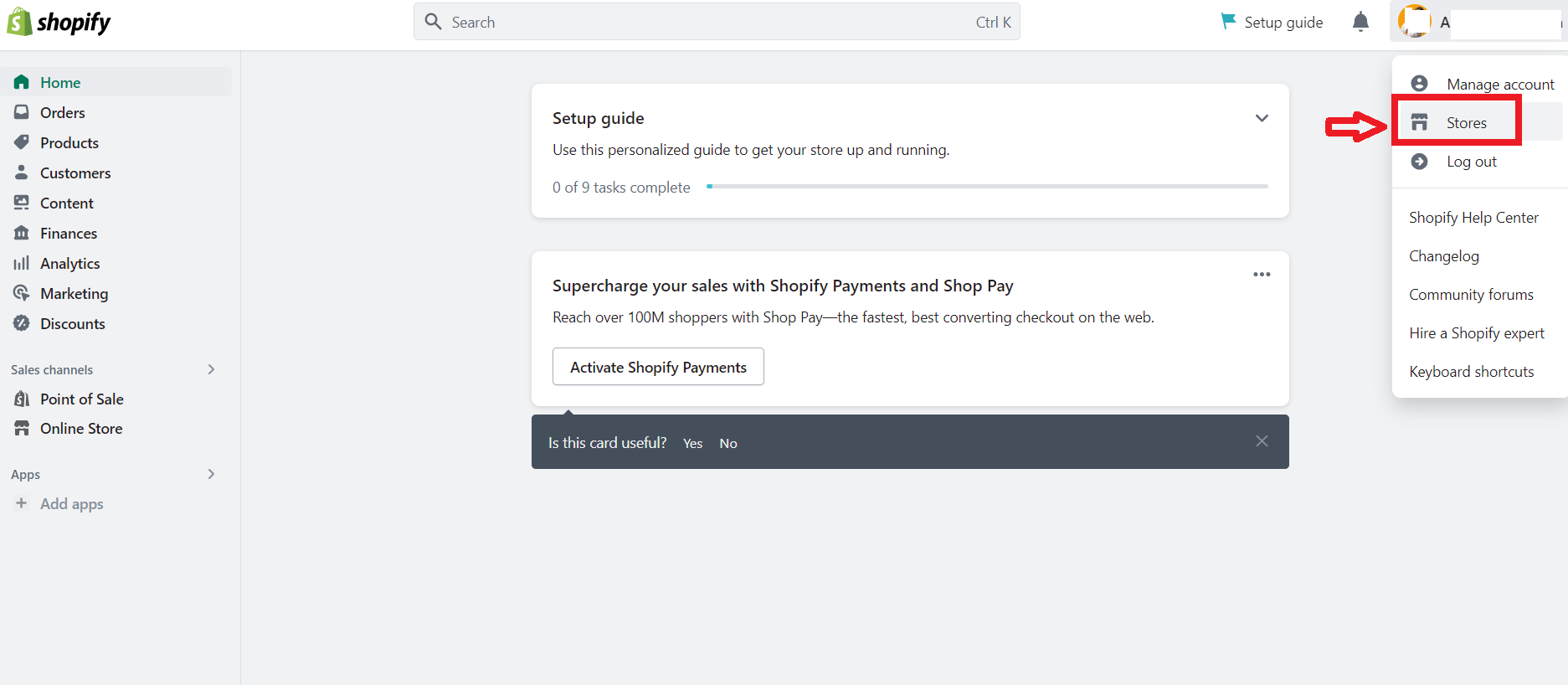The image size is (1568, 685).
Task: Click Apps section heading
Action: [x=25, y=474]
